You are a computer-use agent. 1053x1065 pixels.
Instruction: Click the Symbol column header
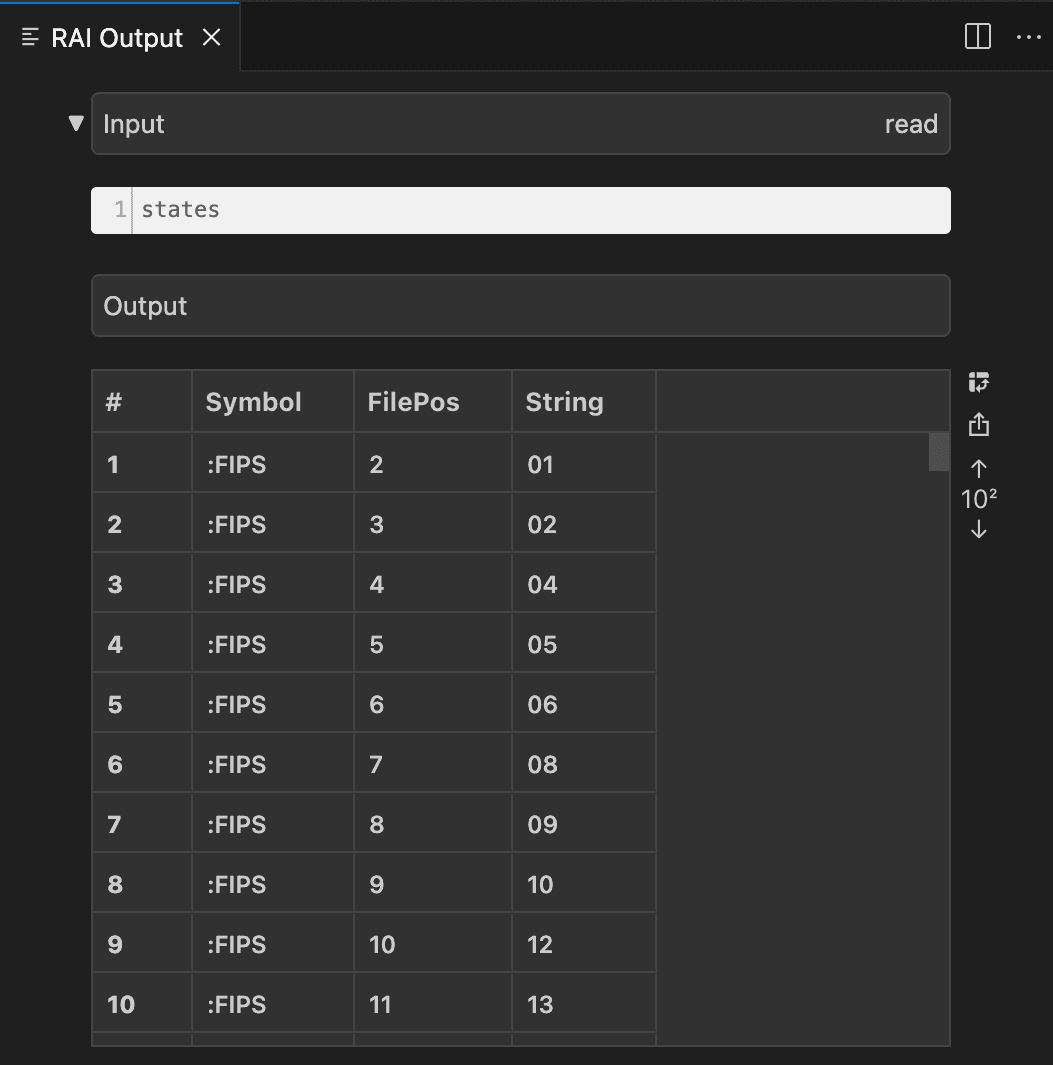pyautogui.click(x=273, y=401)
